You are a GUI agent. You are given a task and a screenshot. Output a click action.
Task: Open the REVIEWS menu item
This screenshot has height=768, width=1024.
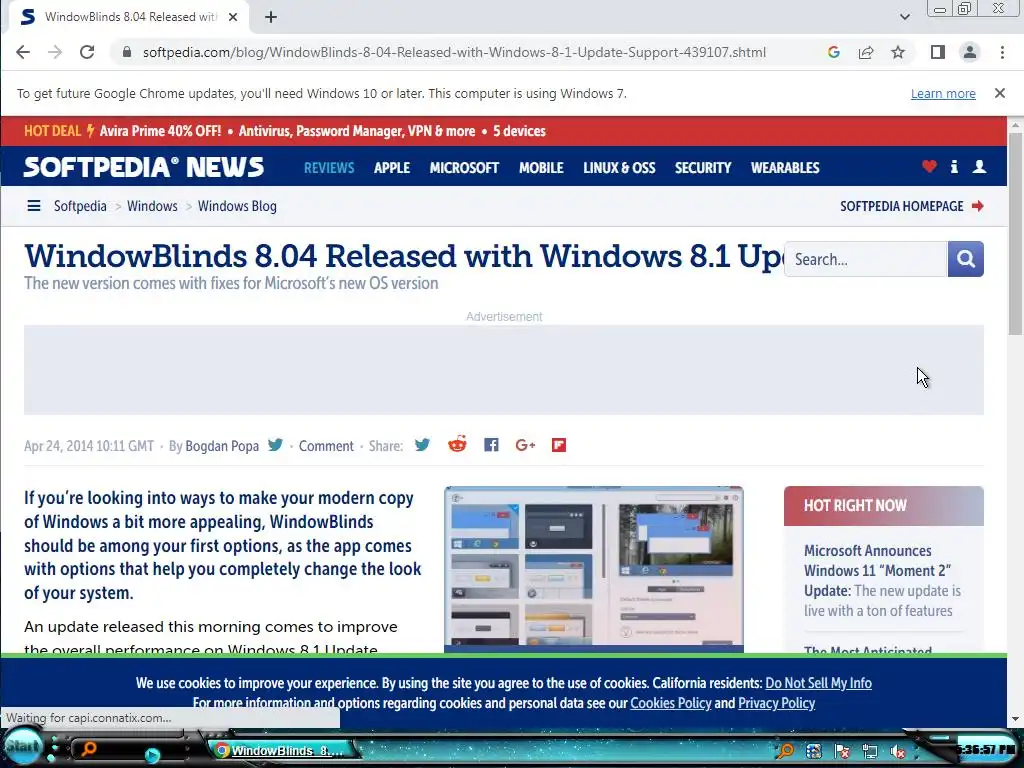[x=329, y=168]
